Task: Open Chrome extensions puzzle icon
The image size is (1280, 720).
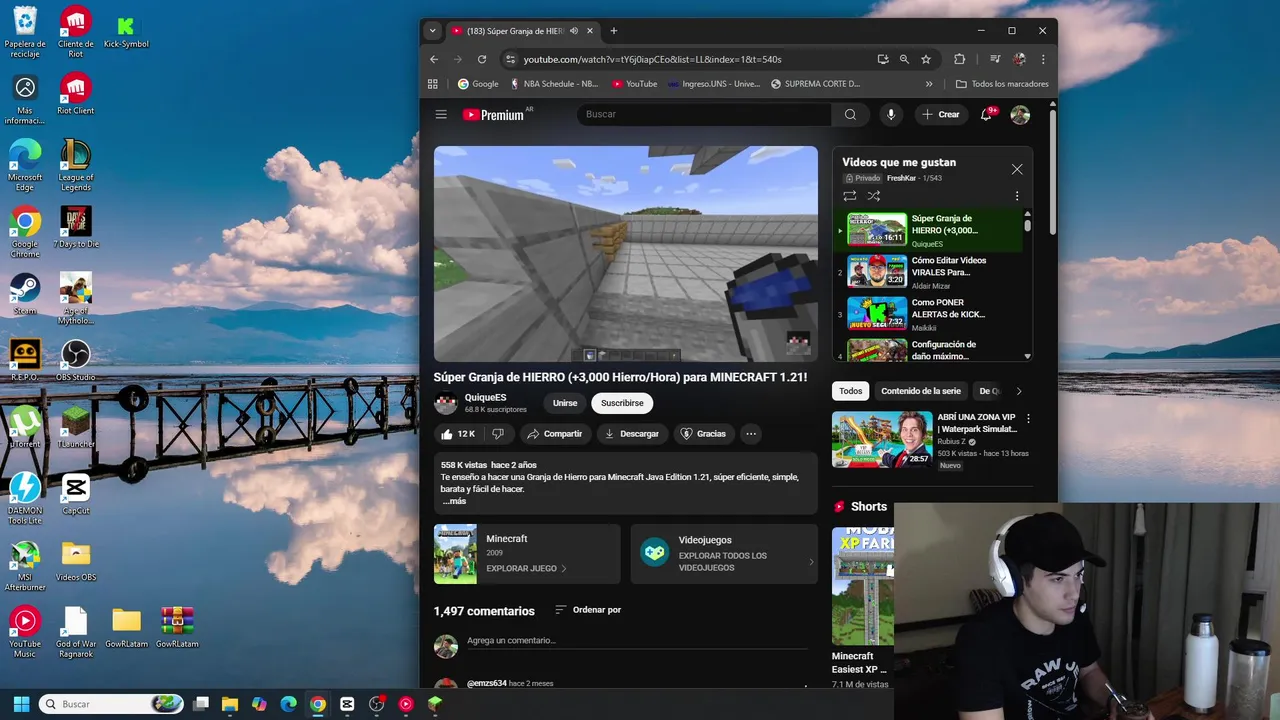Action: tap(960, 59)
